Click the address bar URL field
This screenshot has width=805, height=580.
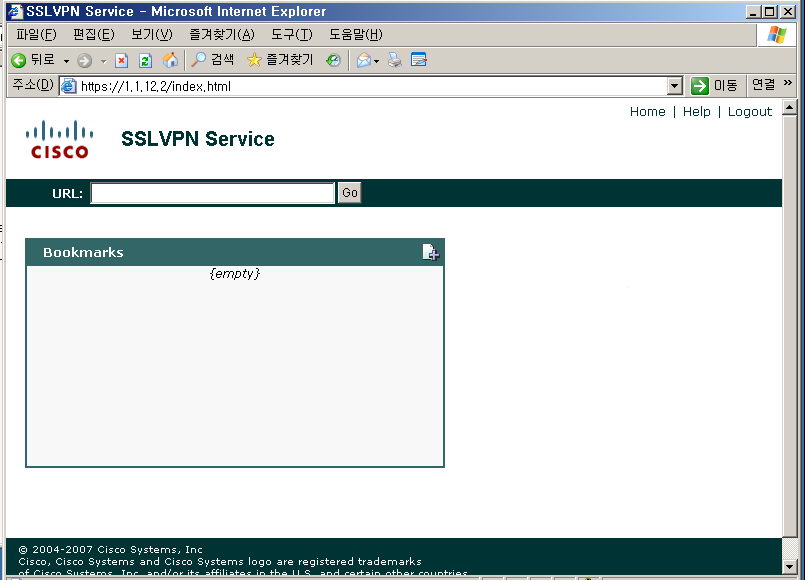(x=363, y=86)
